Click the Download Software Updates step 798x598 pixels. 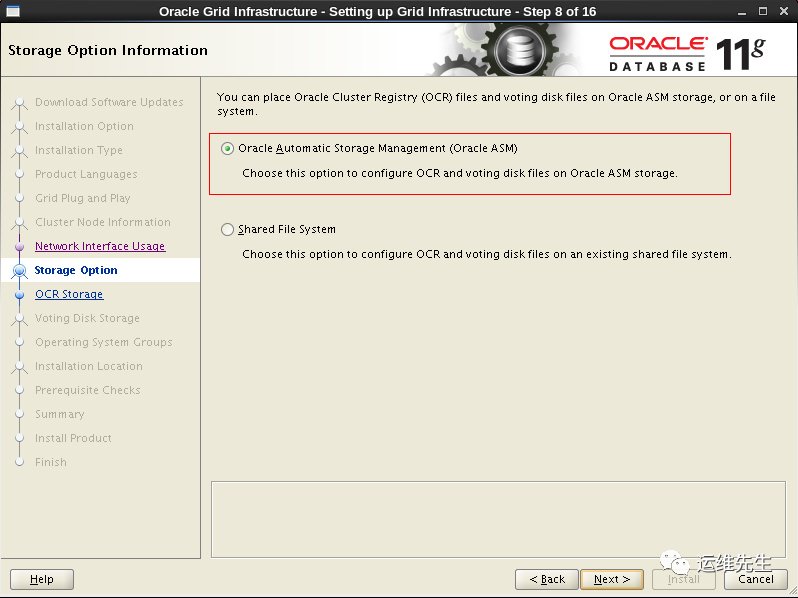[109, 102]
